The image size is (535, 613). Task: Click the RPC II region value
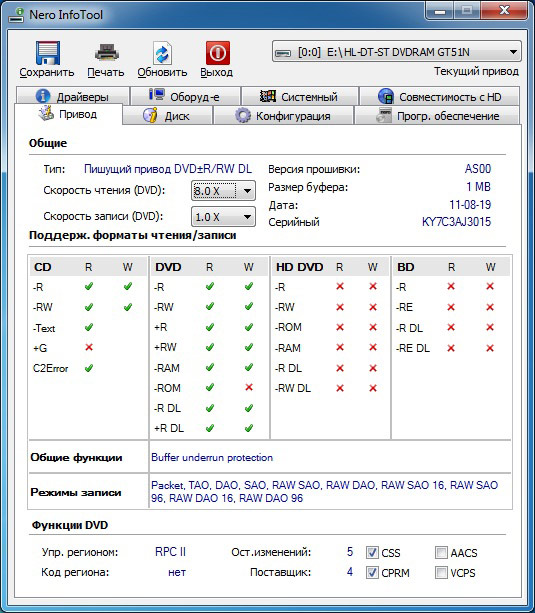(x=171, y=552)
